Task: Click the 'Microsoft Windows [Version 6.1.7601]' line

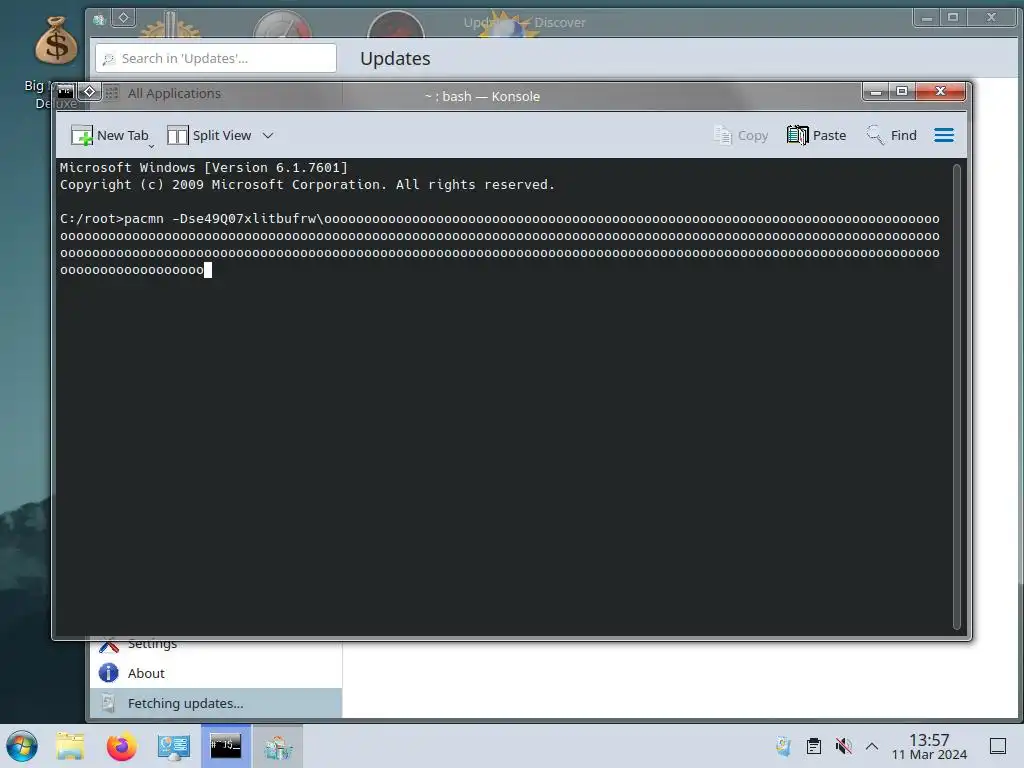Action: [x=204, y=168]
